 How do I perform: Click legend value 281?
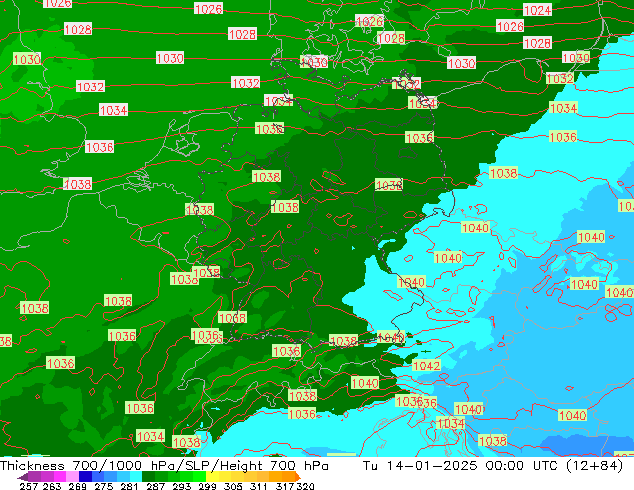(129, 486)
